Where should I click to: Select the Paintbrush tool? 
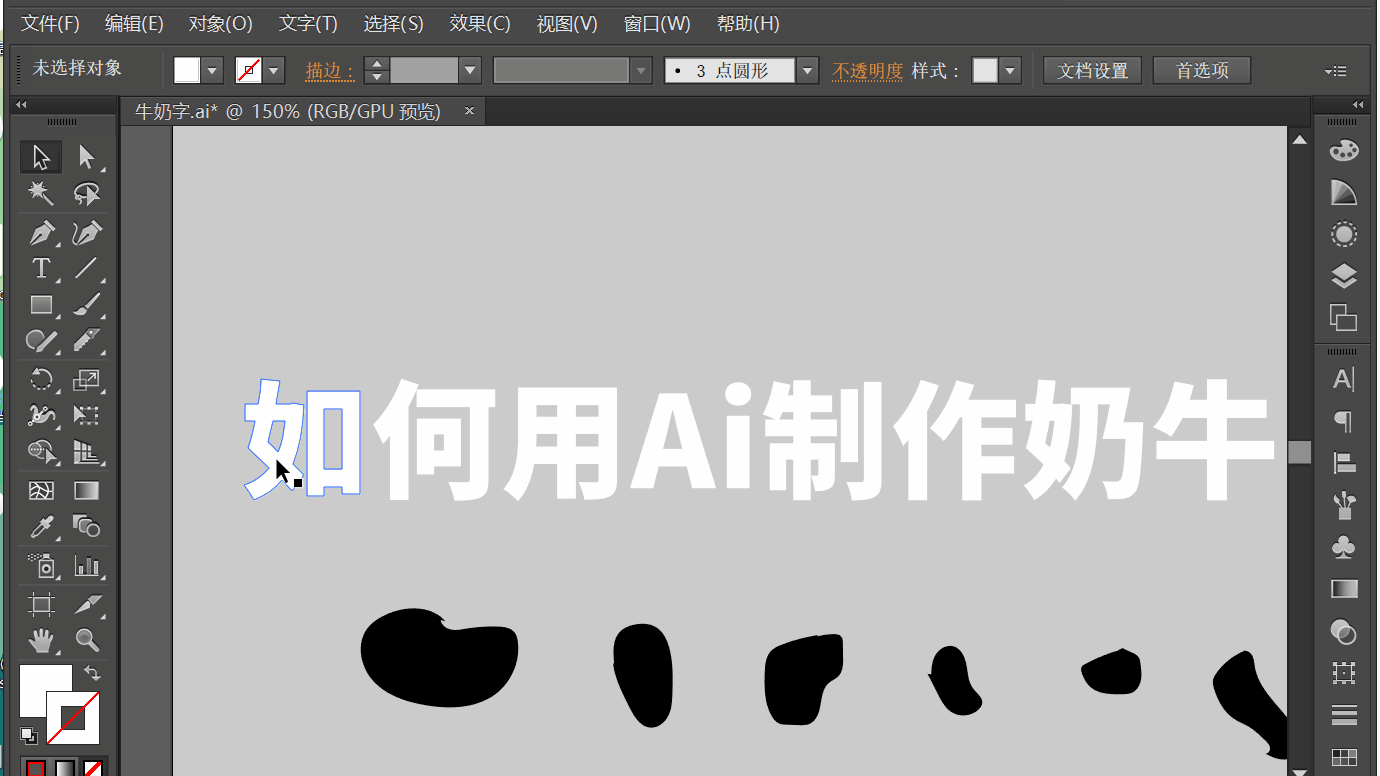click(x=86, y=304)
